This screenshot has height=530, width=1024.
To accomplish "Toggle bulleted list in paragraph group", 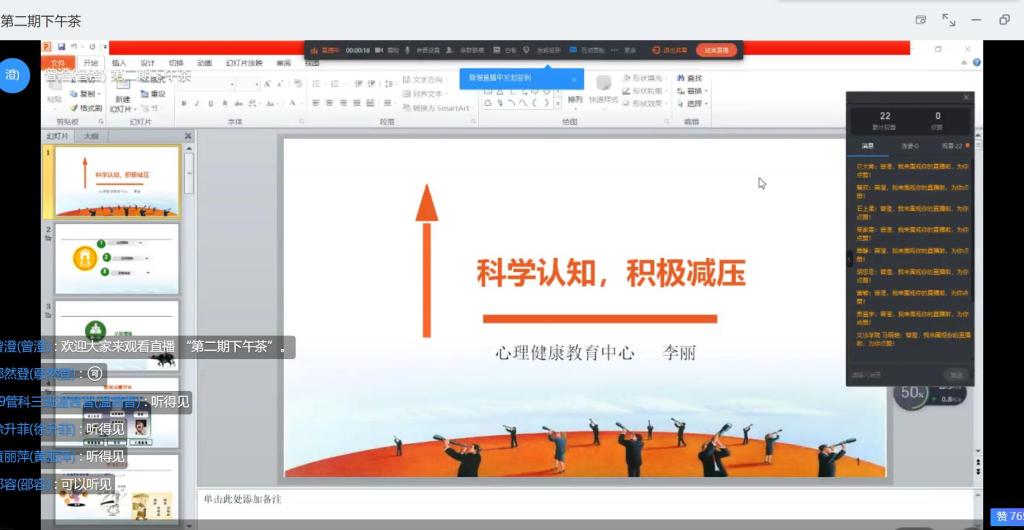I will coord(317,84).
